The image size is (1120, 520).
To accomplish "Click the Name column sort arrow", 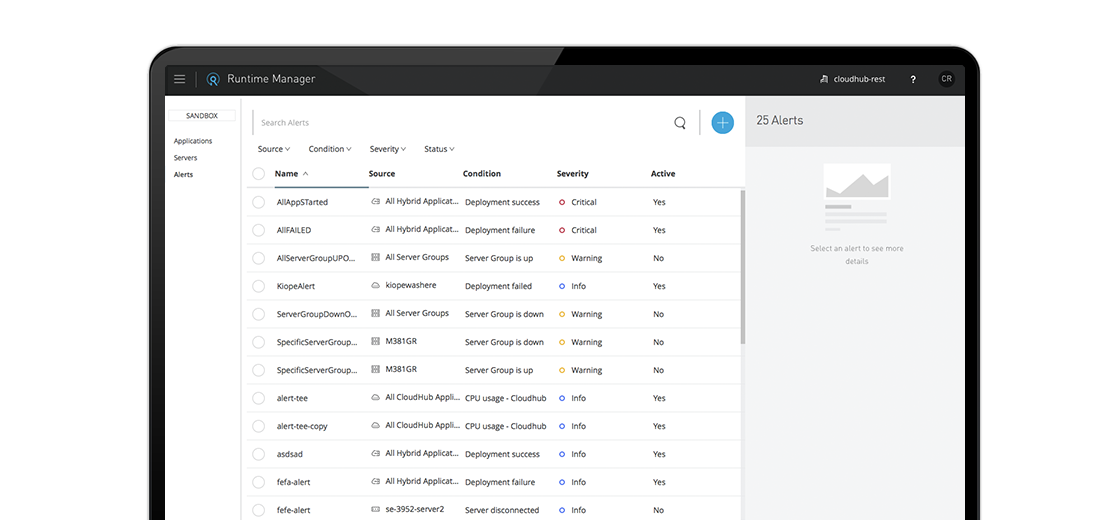I will coord(306,174).
